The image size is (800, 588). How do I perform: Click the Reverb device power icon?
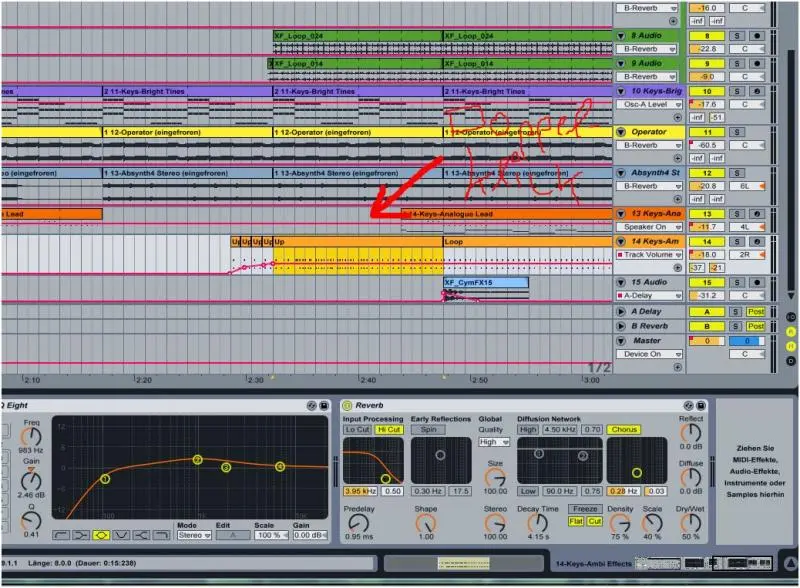(347, 405)
